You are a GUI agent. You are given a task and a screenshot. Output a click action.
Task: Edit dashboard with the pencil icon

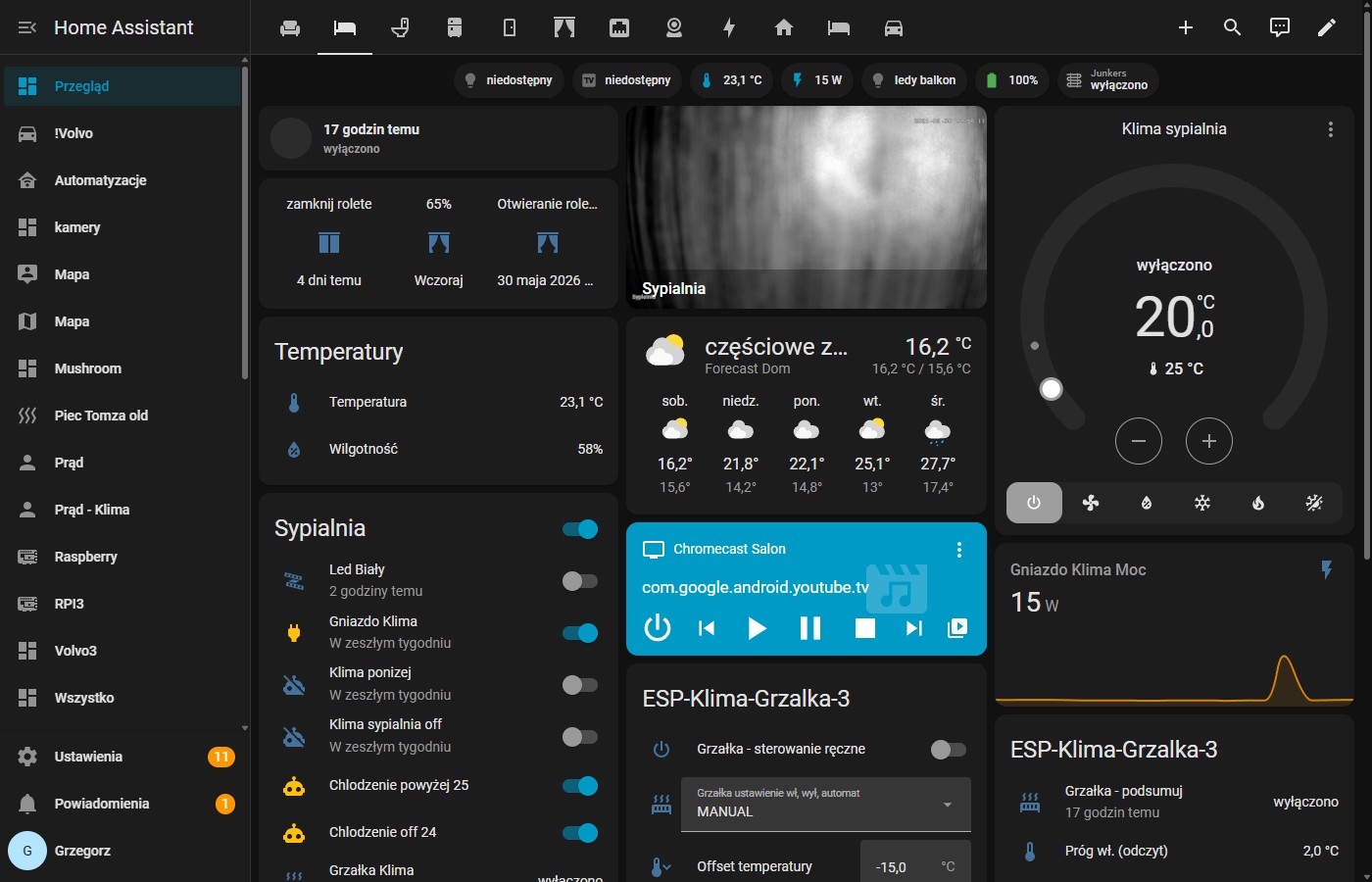click(x=1327, y=27)
